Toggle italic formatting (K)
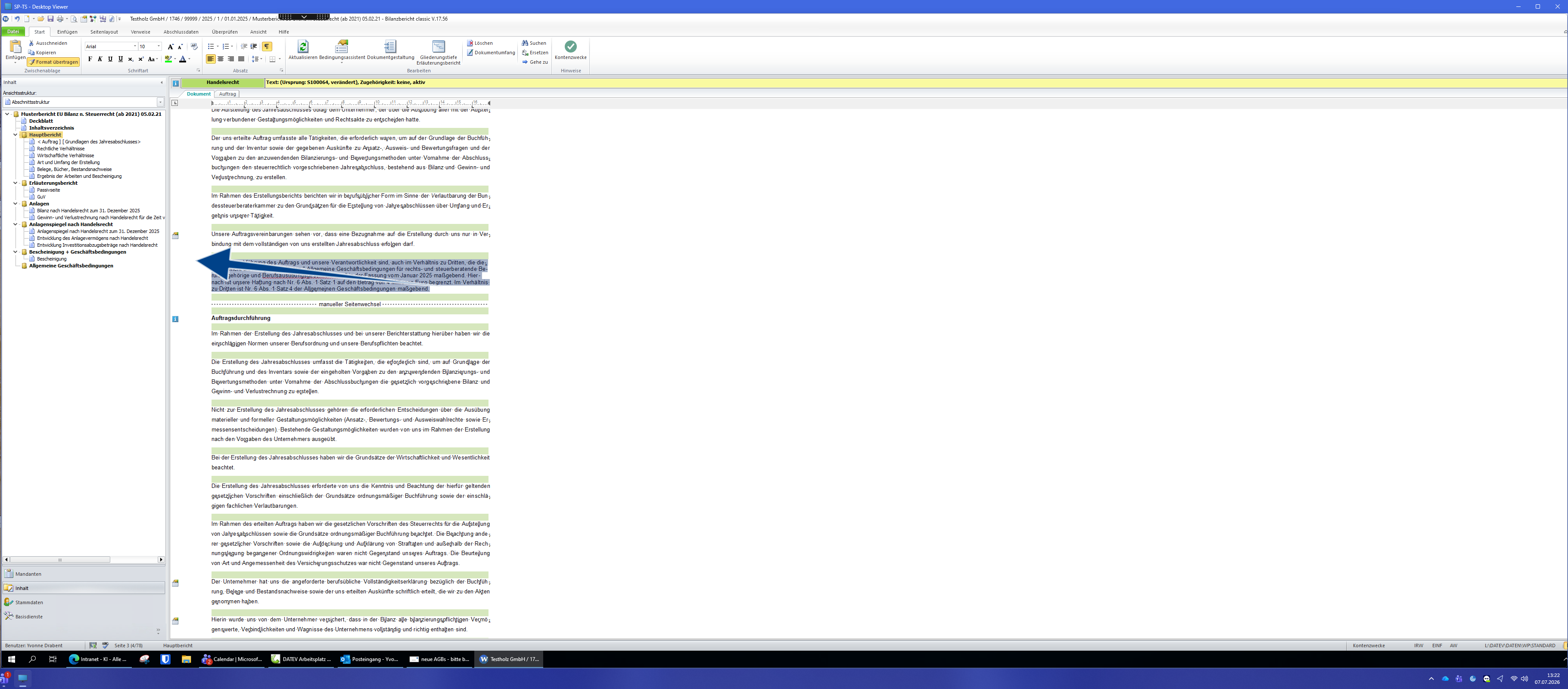This screenshot has width=1568, height=689. (100, 59)
